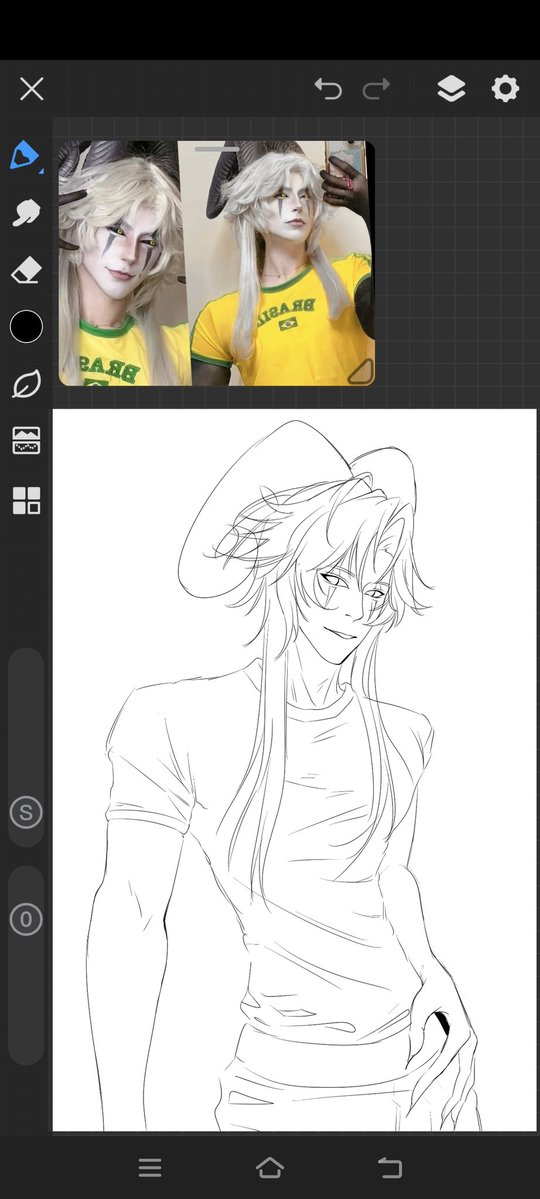Image resolution: width=540 pixels, height=1199 pixels.
Task: Tap the opacity O slider handle
Action: 26,919
